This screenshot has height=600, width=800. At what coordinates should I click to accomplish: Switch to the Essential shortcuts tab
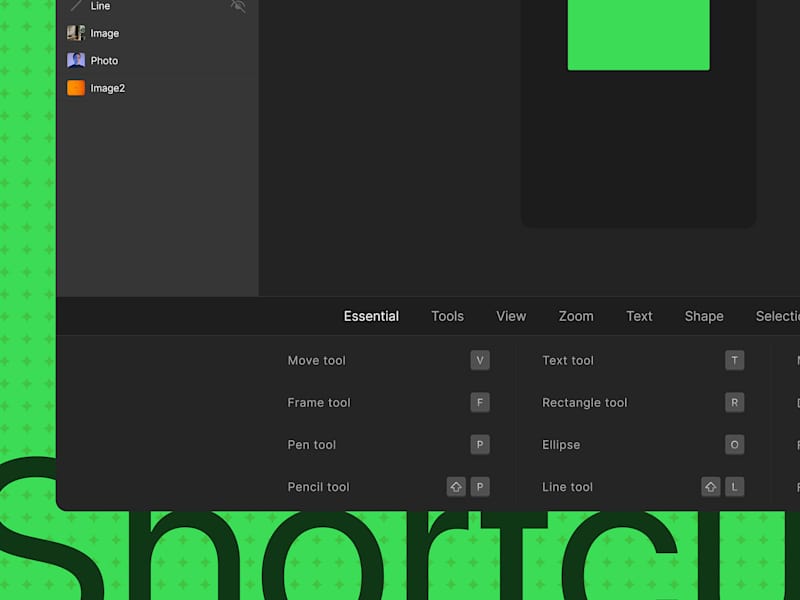point(371,316)
